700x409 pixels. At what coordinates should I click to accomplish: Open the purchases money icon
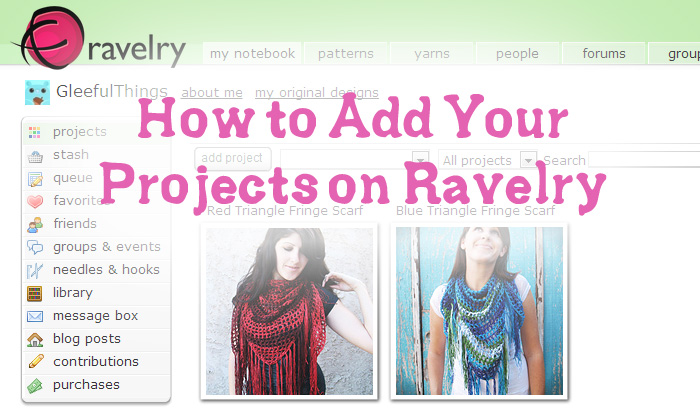click(x=35, y=385)
